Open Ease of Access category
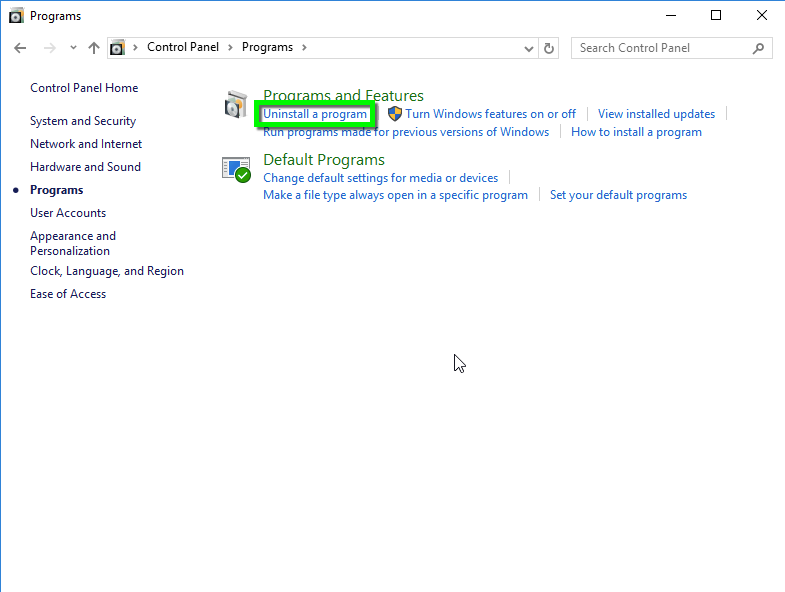This screenshot has width=785, height=592. click(68, 294)
